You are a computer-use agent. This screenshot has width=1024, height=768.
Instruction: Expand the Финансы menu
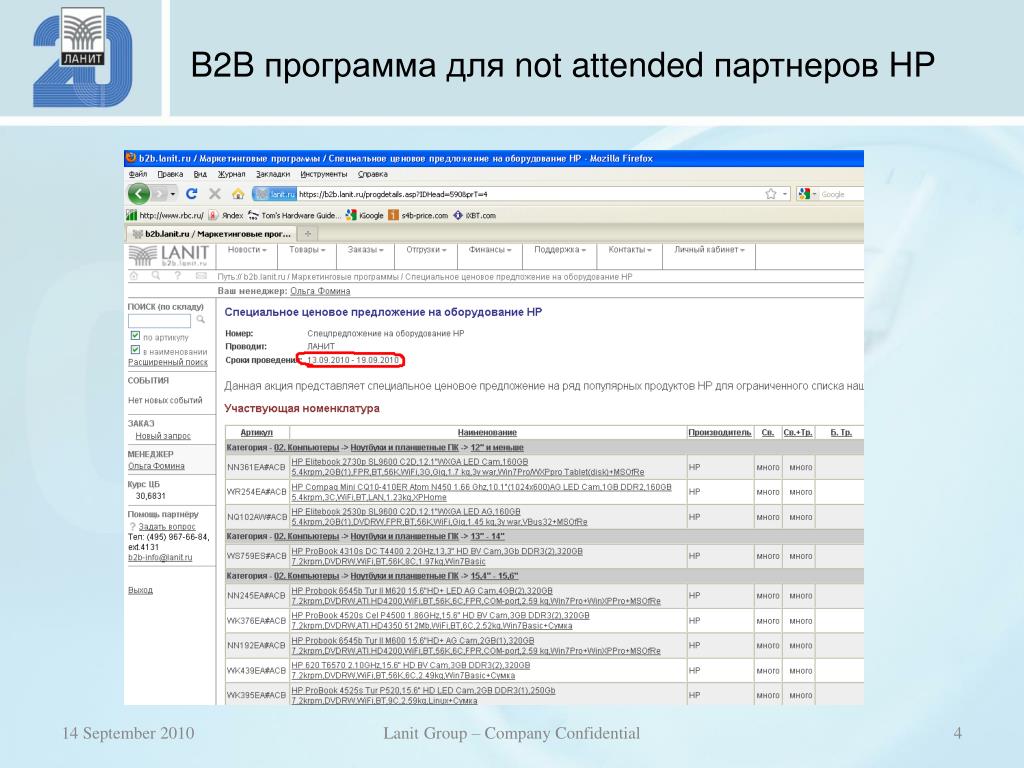[x=490, y=249]
